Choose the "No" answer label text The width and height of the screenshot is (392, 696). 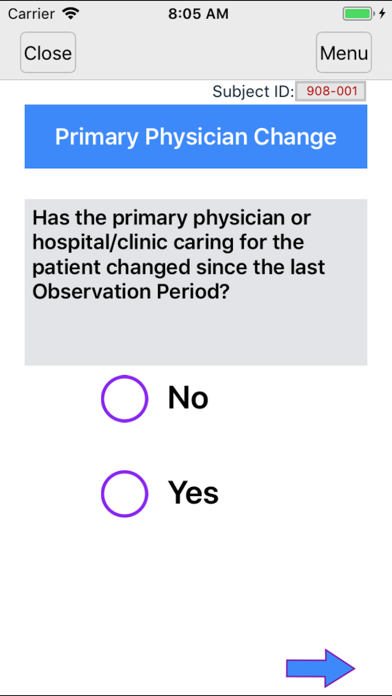click(x=188, y=398)
